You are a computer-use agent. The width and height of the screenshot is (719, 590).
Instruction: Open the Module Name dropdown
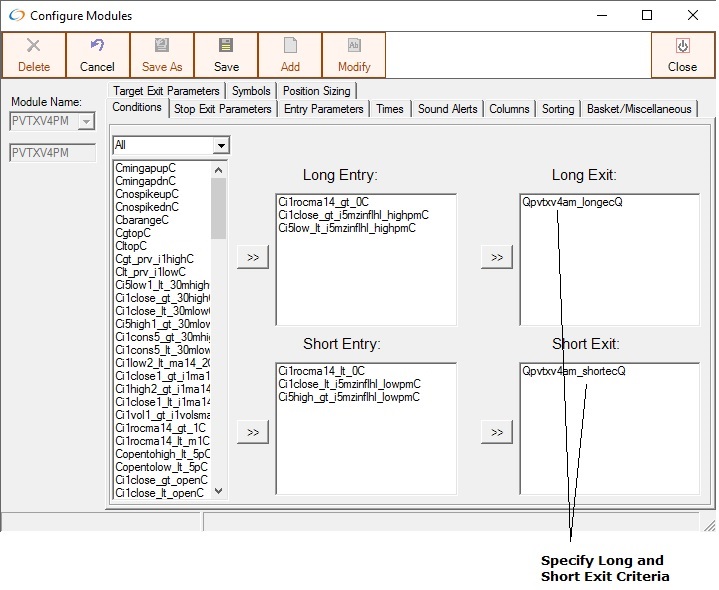pos(86,122)
